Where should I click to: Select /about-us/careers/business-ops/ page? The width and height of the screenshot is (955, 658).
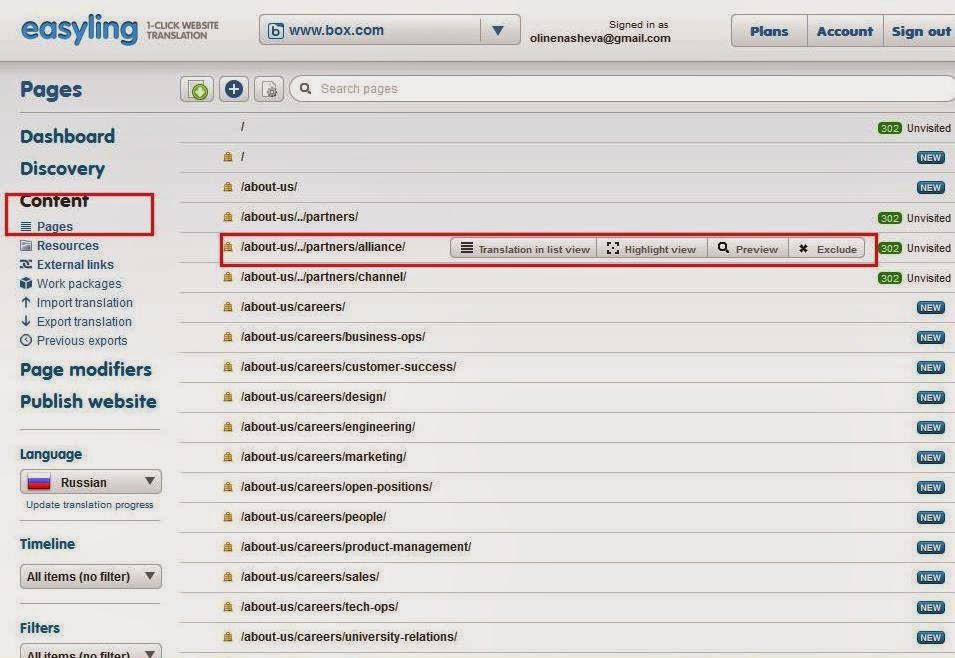click(x=333, y=336)
